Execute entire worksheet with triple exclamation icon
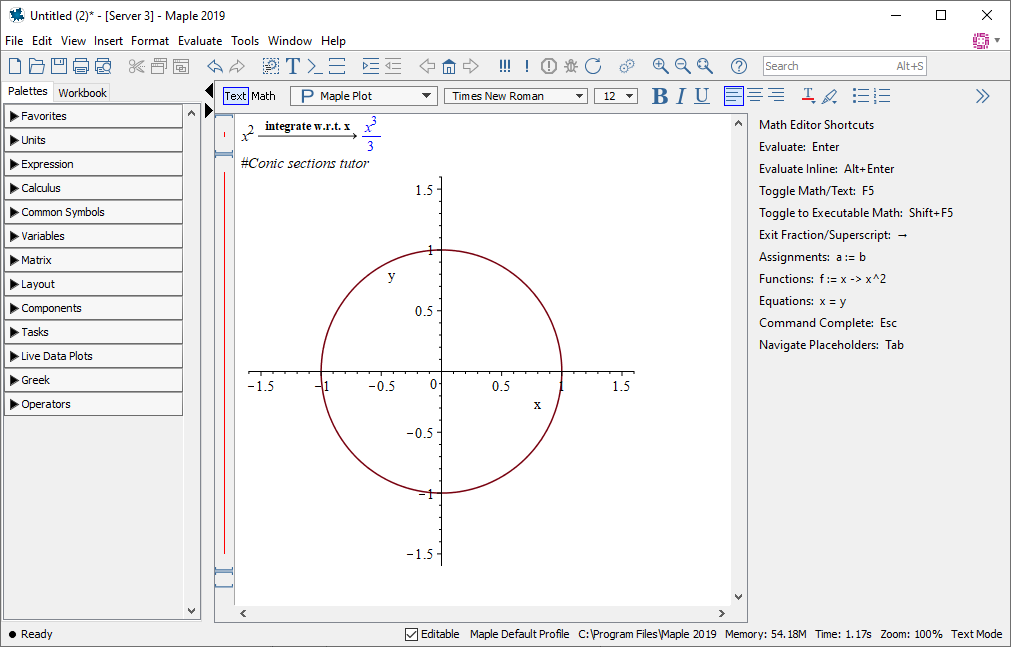 pos(505,66)
